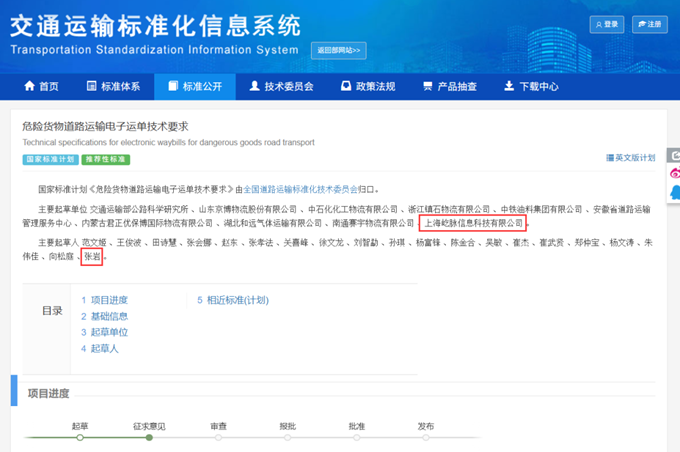Click the 技术委员会 person icon
Screen dimensions: 680x452
click(x=255, y=86)
